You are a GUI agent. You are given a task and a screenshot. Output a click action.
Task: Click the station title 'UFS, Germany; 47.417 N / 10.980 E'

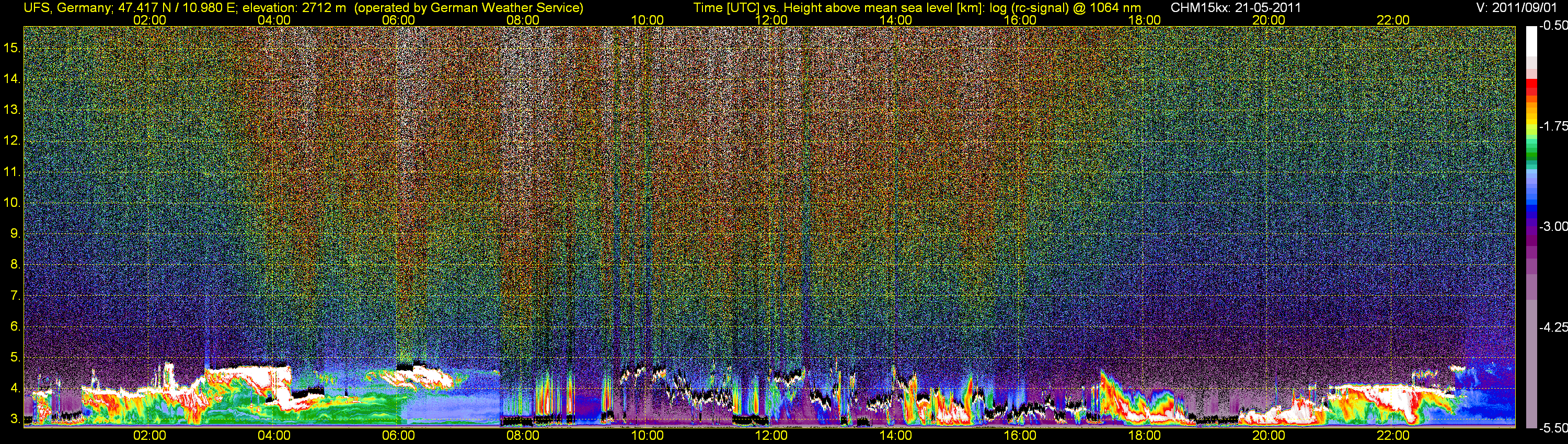click(130, 8)
